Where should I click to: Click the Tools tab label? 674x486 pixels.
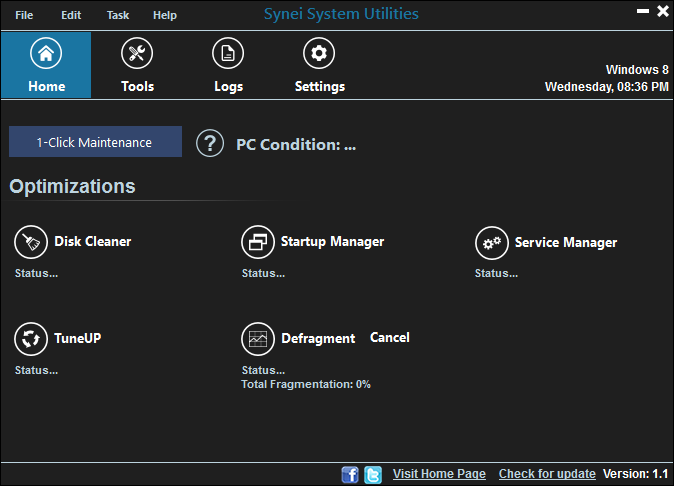pos(138,86)
